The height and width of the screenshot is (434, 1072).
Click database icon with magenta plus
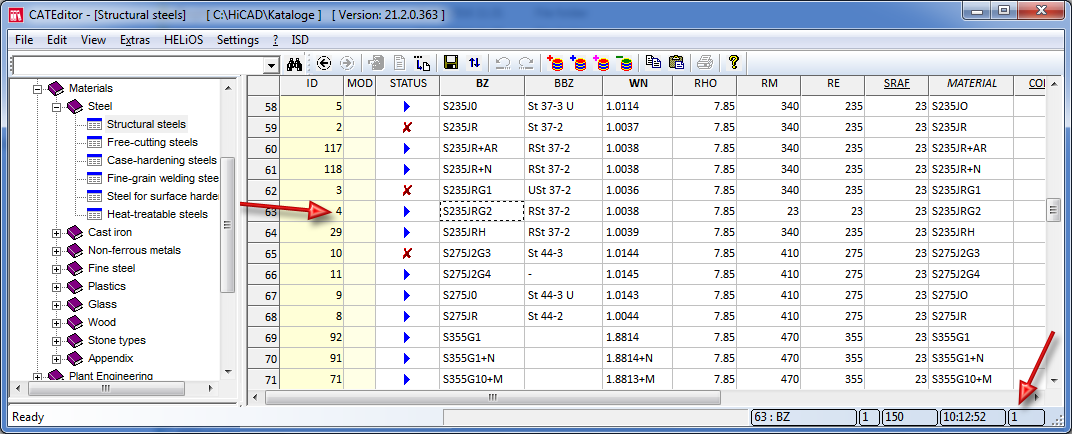coord(602,64)
